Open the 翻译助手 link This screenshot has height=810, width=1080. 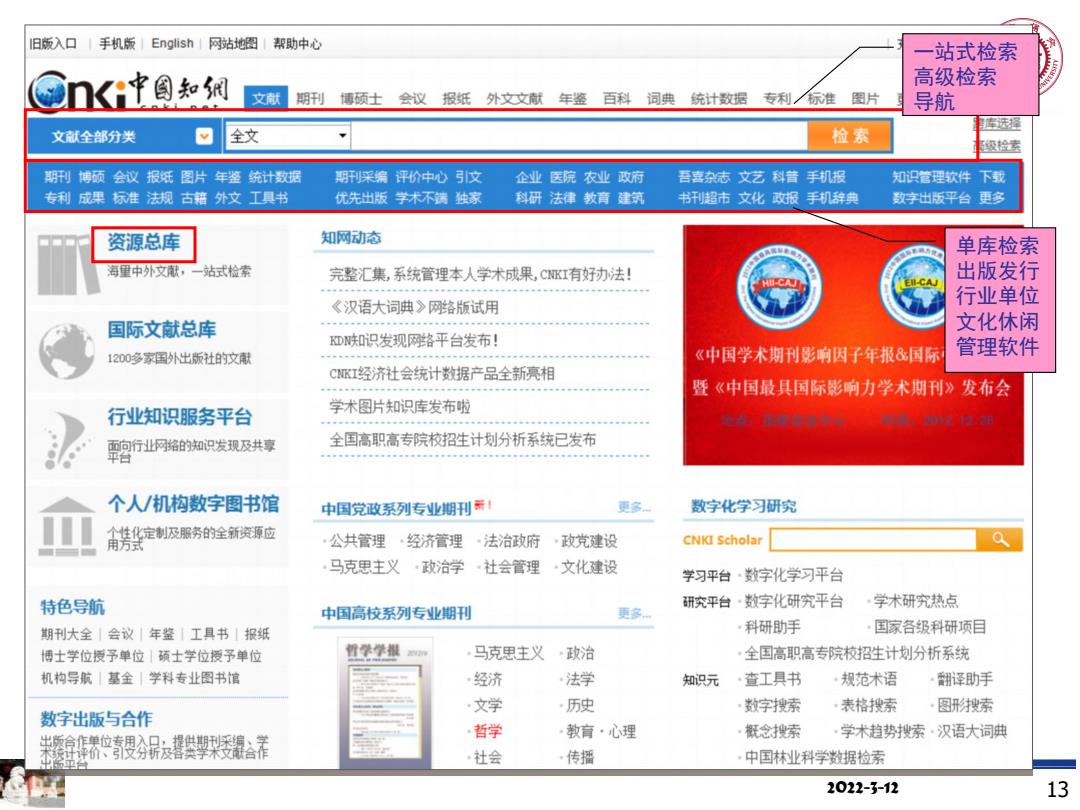[965, 680]
